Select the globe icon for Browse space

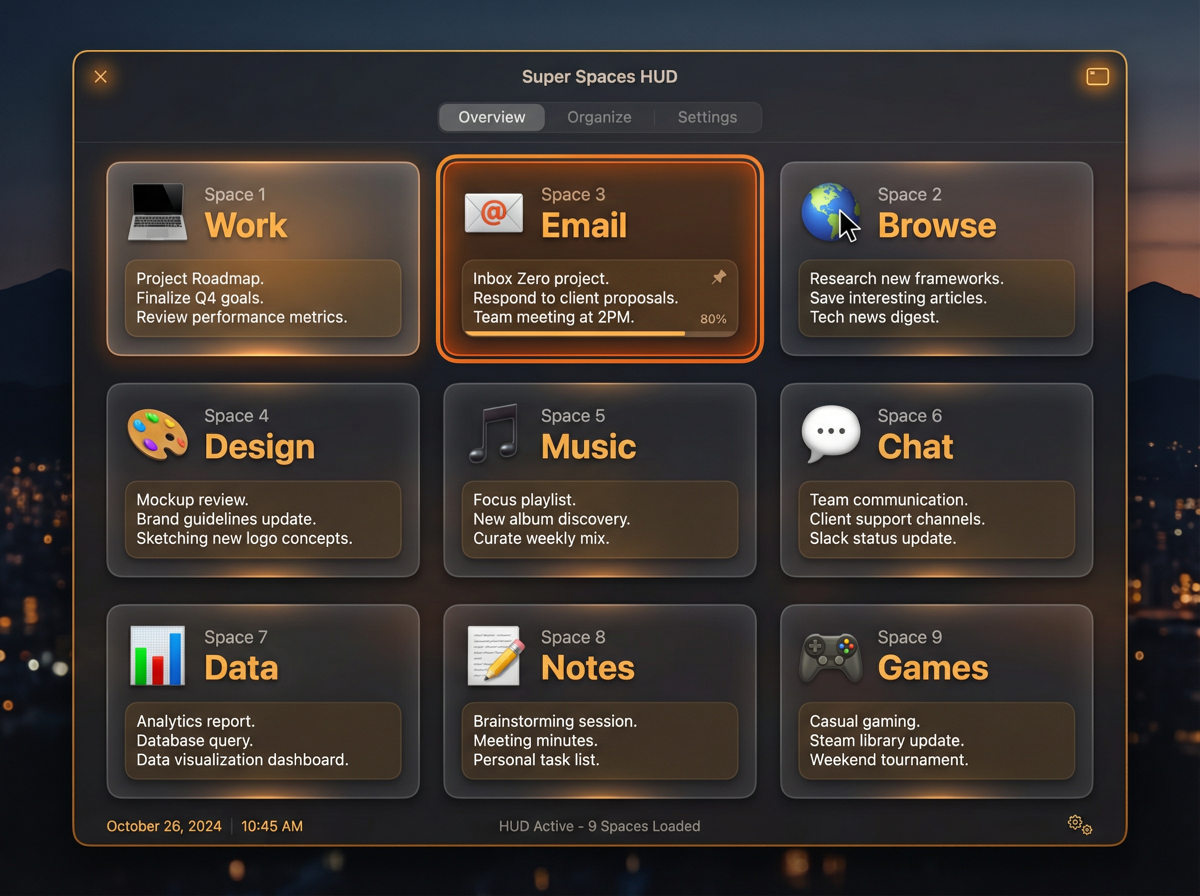pos(829,212)
